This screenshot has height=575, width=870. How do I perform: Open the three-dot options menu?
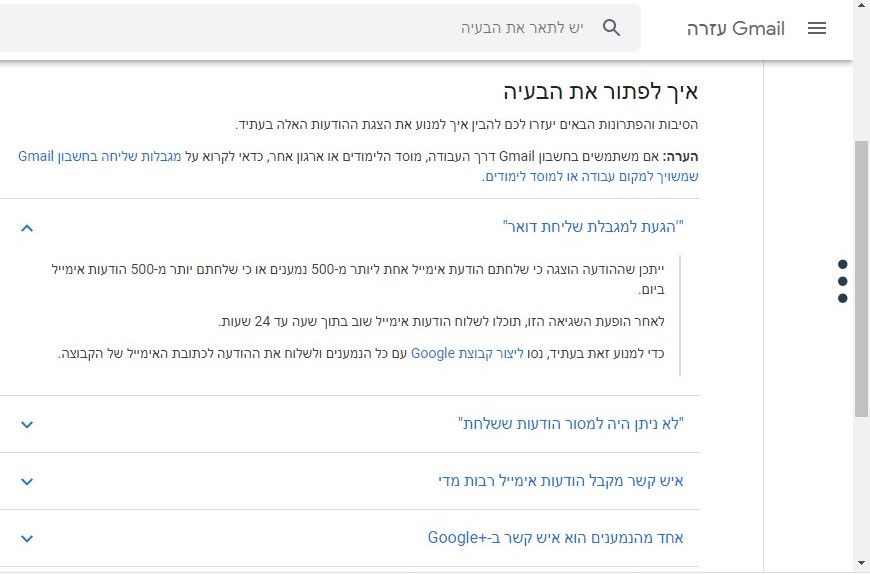pyautogui.click(x=843, y=281)
